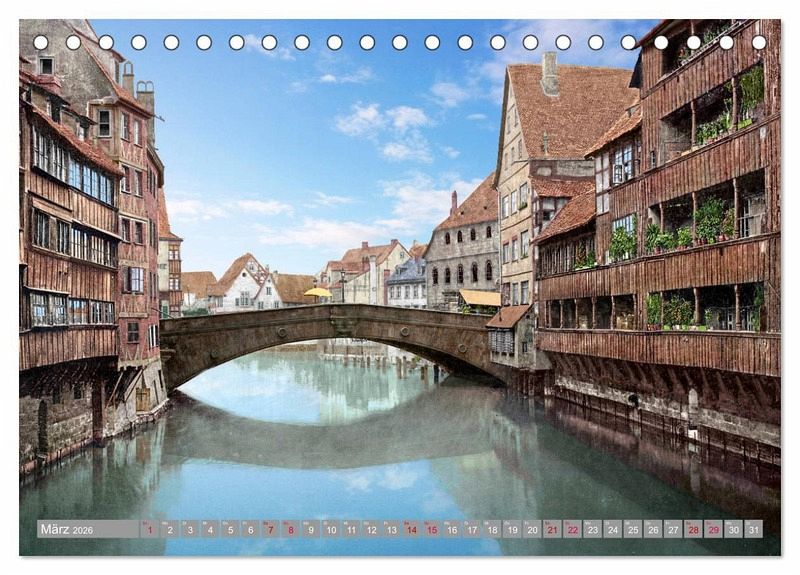Select day 20 in the calendar strip
Viewport: 800px width, 575px height.
(x=533, y=529)
